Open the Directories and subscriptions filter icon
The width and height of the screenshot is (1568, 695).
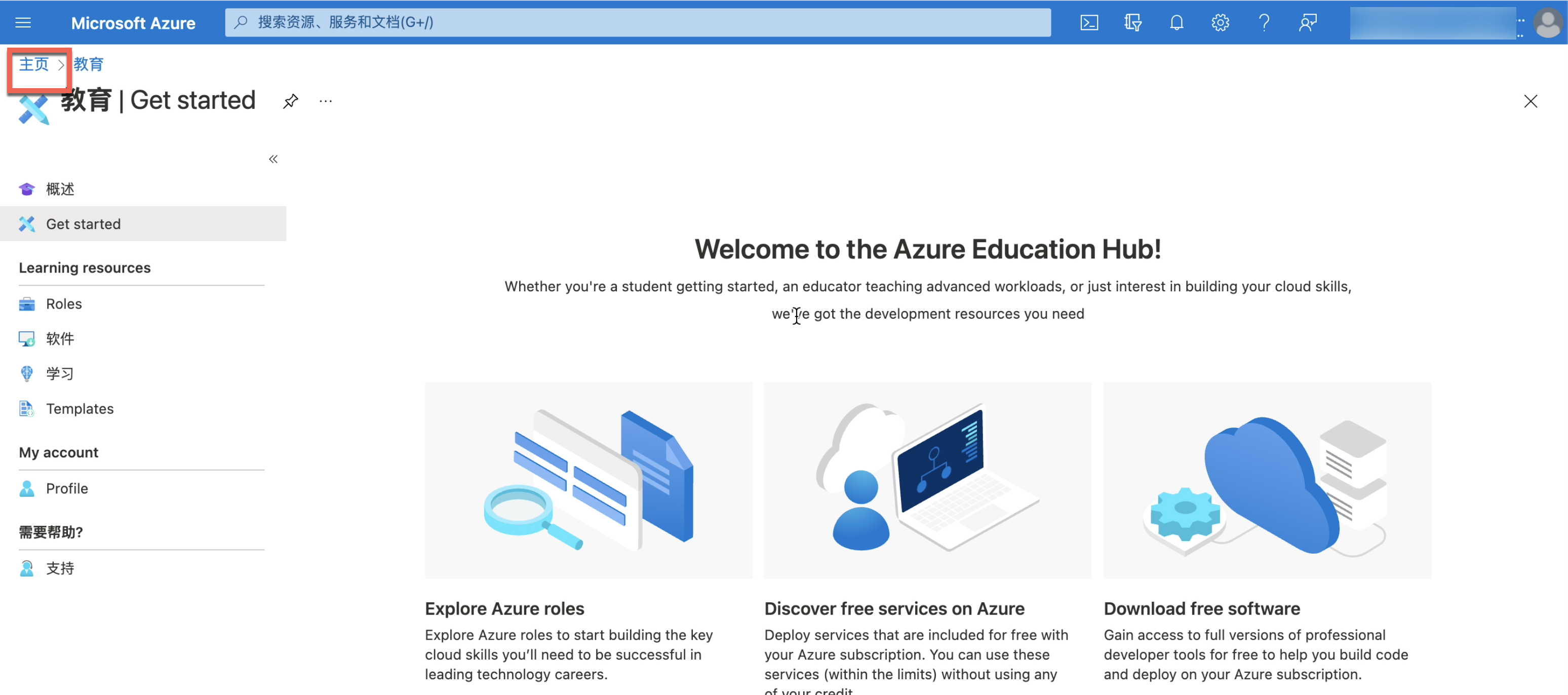point(1132,22)
